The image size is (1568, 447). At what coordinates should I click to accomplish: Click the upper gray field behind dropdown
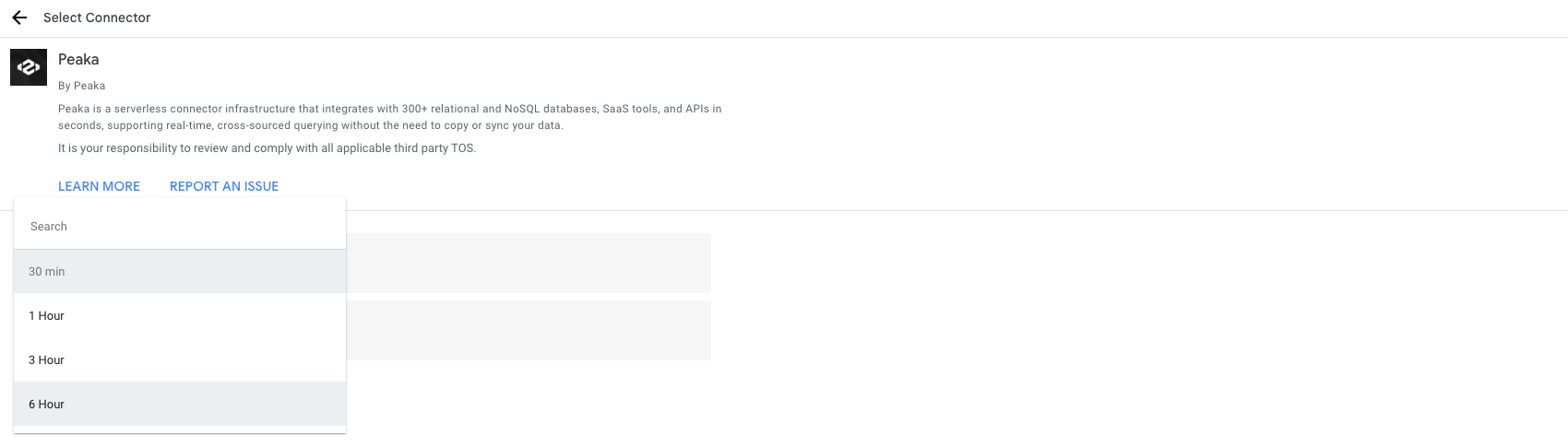coord(528,263)
